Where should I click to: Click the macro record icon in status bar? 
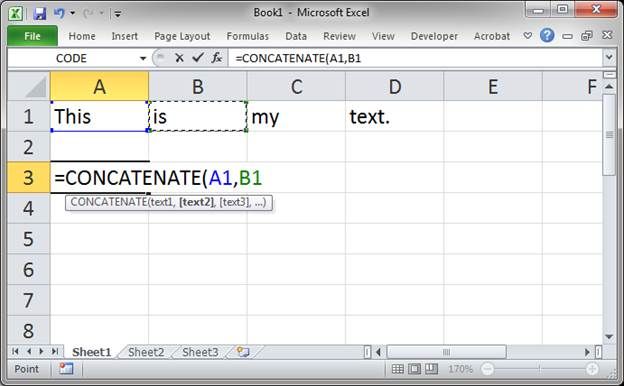(66, 369)
